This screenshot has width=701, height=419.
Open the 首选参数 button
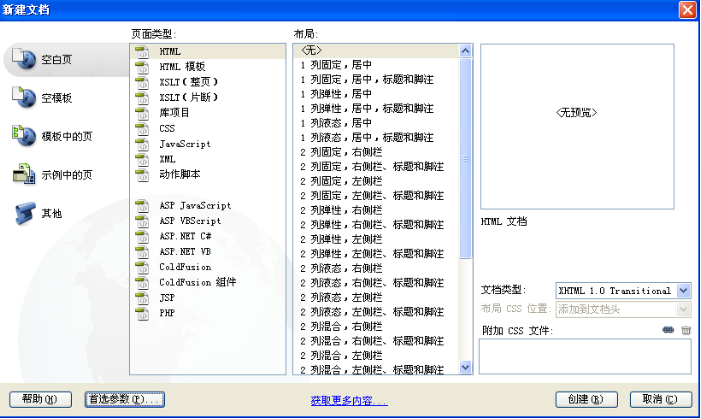coord(124,400)
